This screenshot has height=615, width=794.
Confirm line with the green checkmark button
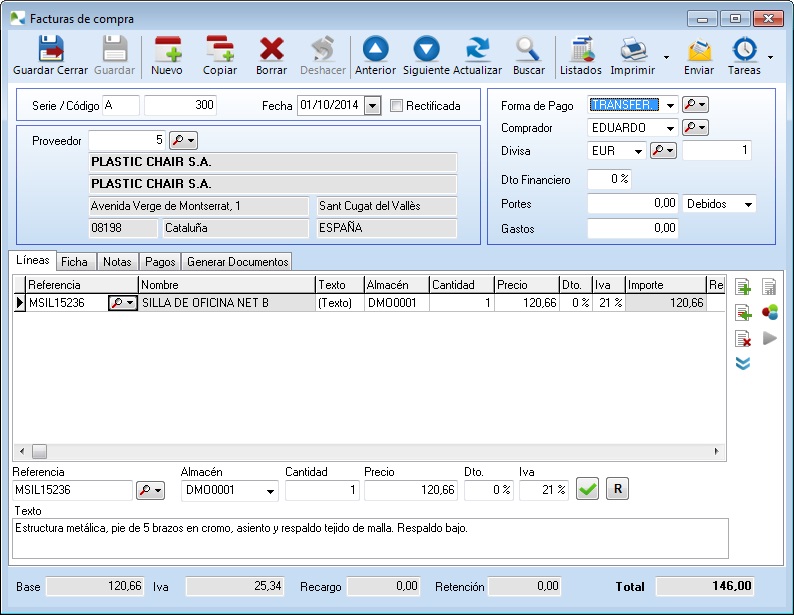pos(588,490)
